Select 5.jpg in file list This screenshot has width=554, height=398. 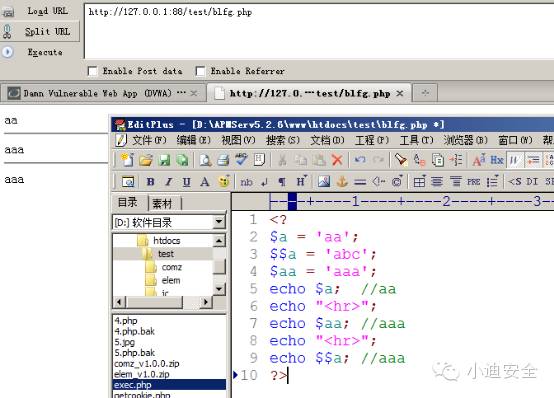click(x=124, y=342)
